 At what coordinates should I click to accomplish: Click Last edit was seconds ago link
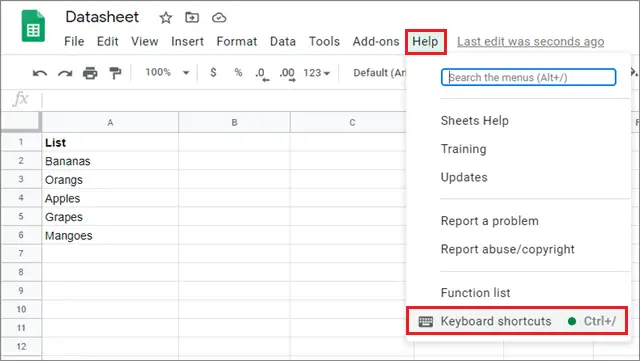click(530, 41)
